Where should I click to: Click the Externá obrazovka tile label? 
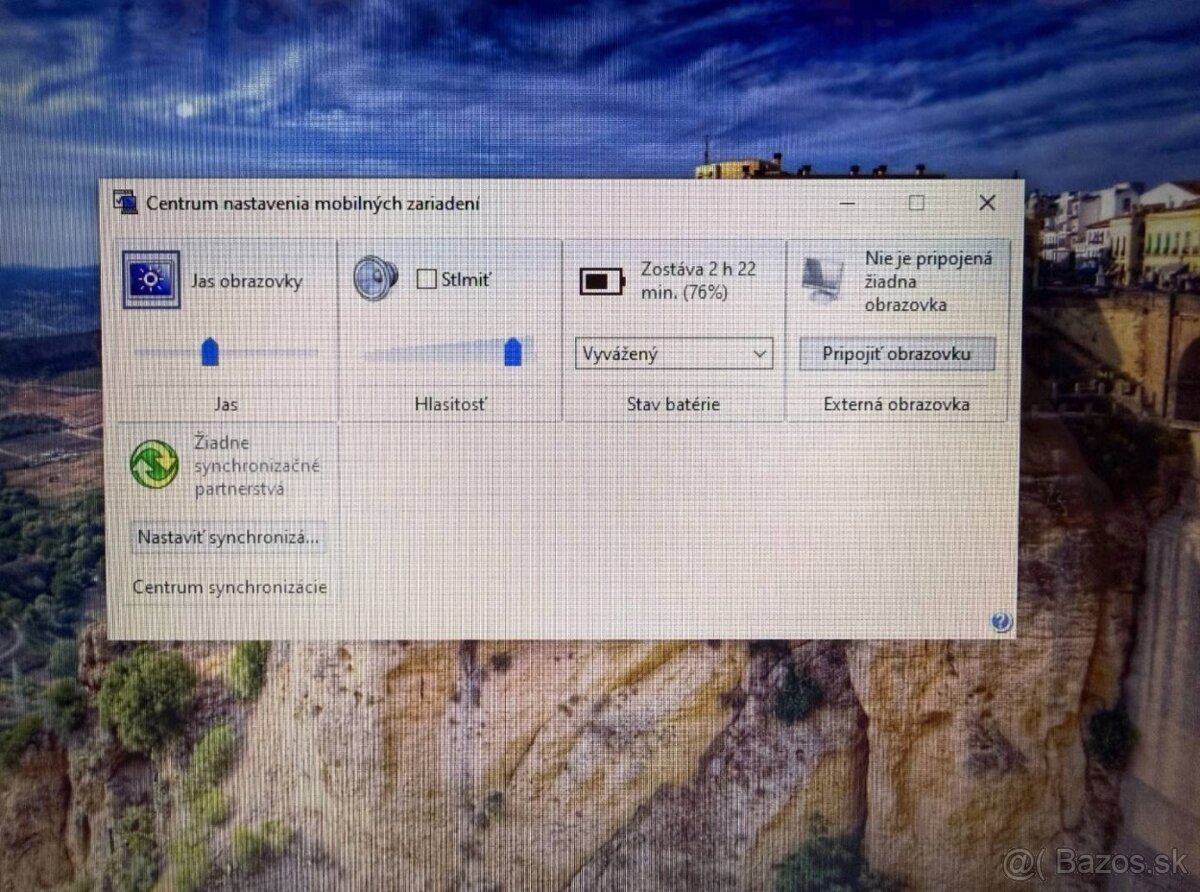896,404
